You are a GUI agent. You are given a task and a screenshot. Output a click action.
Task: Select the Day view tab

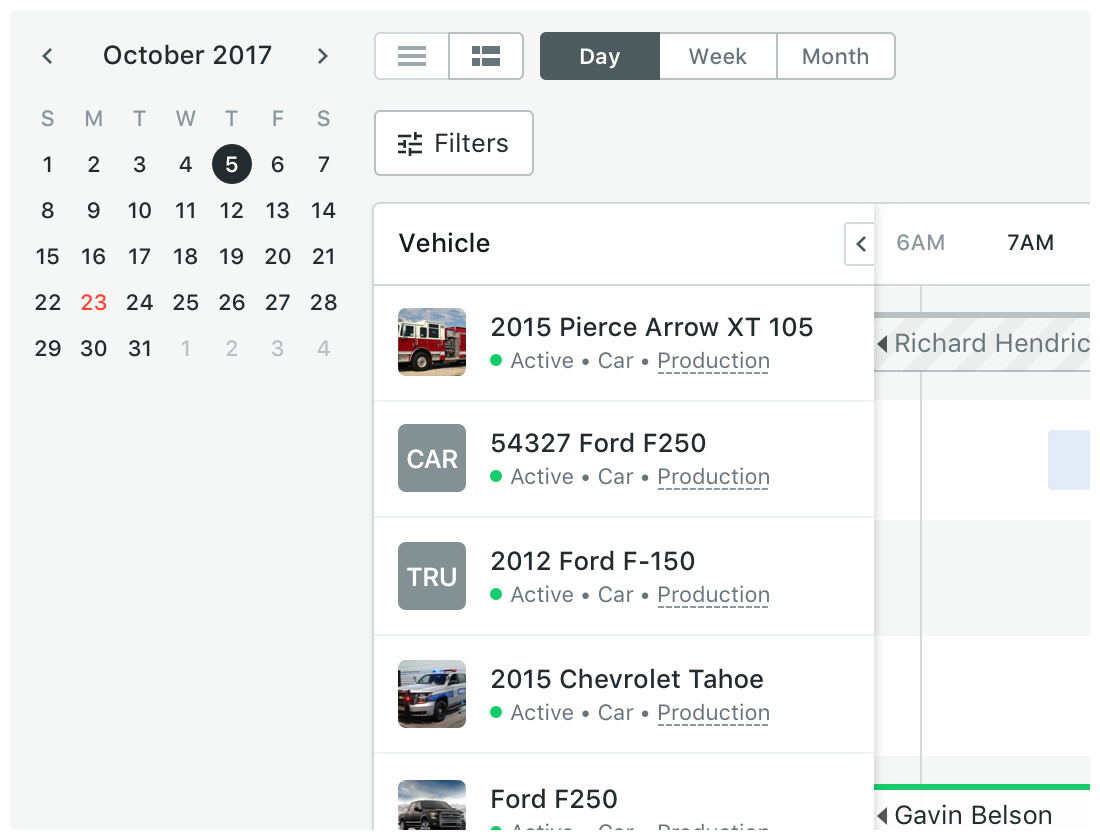point(600,56)
